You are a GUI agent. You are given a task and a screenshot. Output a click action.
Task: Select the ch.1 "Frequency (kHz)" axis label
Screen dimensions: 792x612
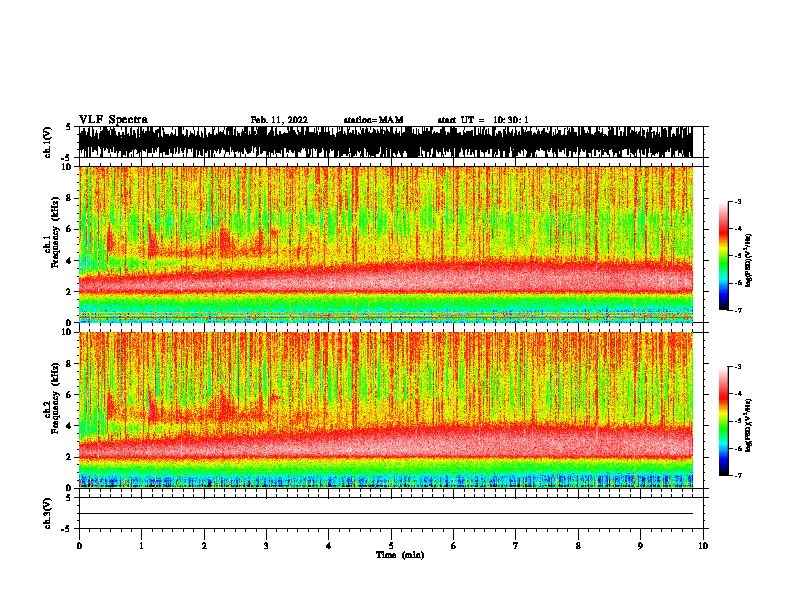click(55, 233)
